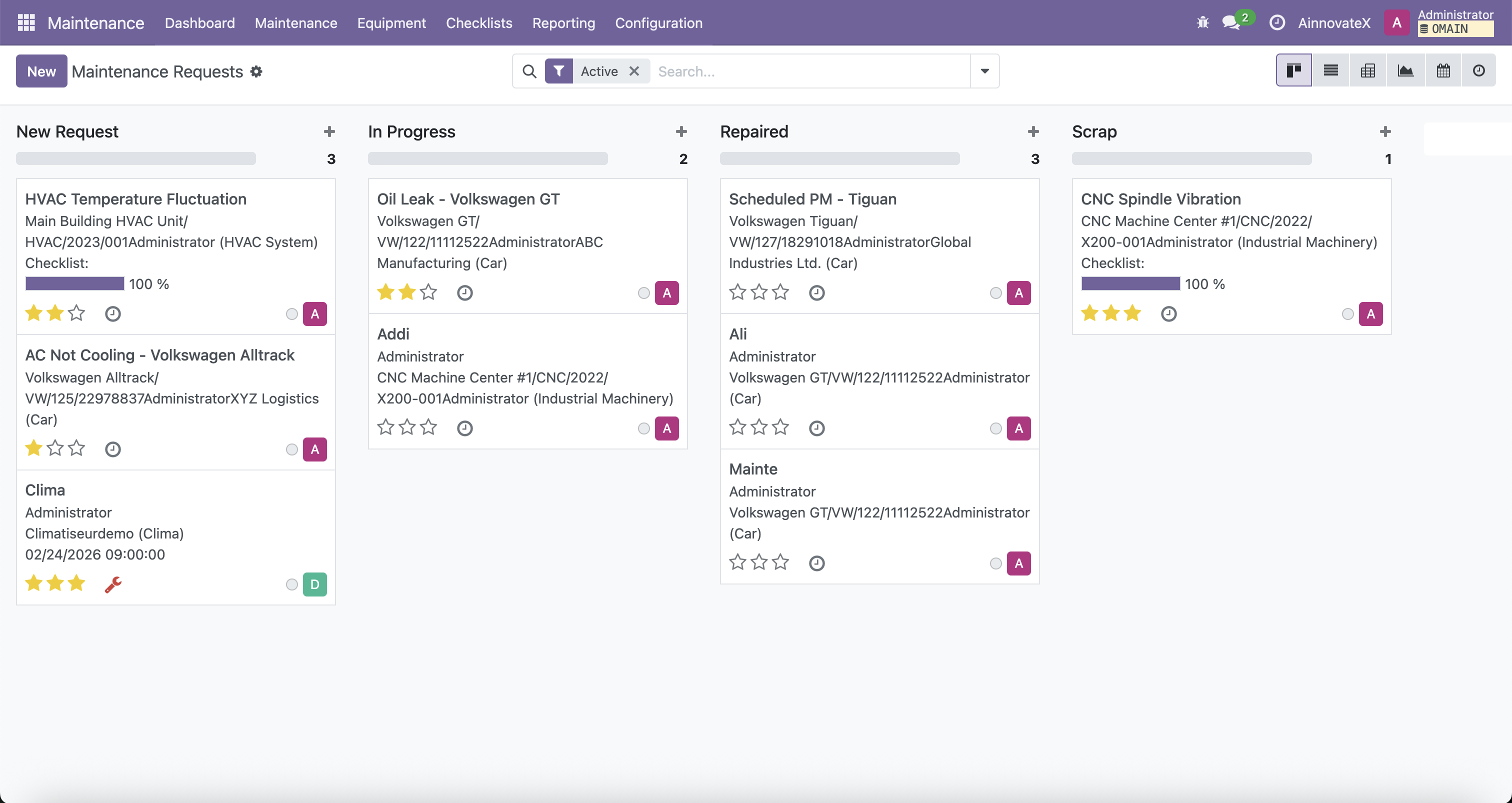Remove the Active filter tag
The width and height of the screenshot is (1512, 803).
634,71
